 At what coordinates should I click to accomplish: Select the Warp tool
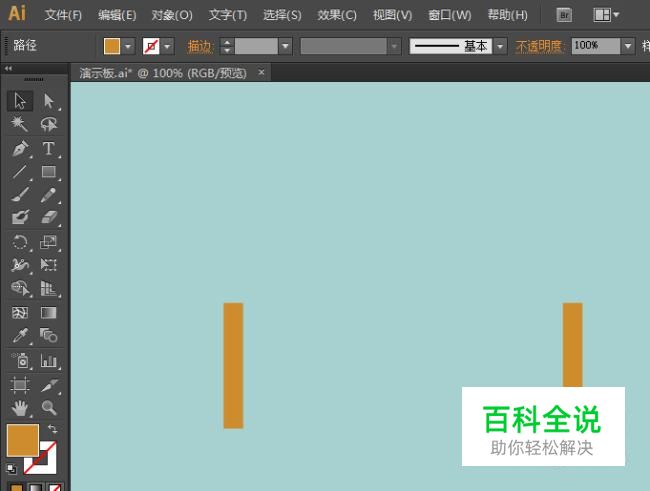tap(20, 265)
